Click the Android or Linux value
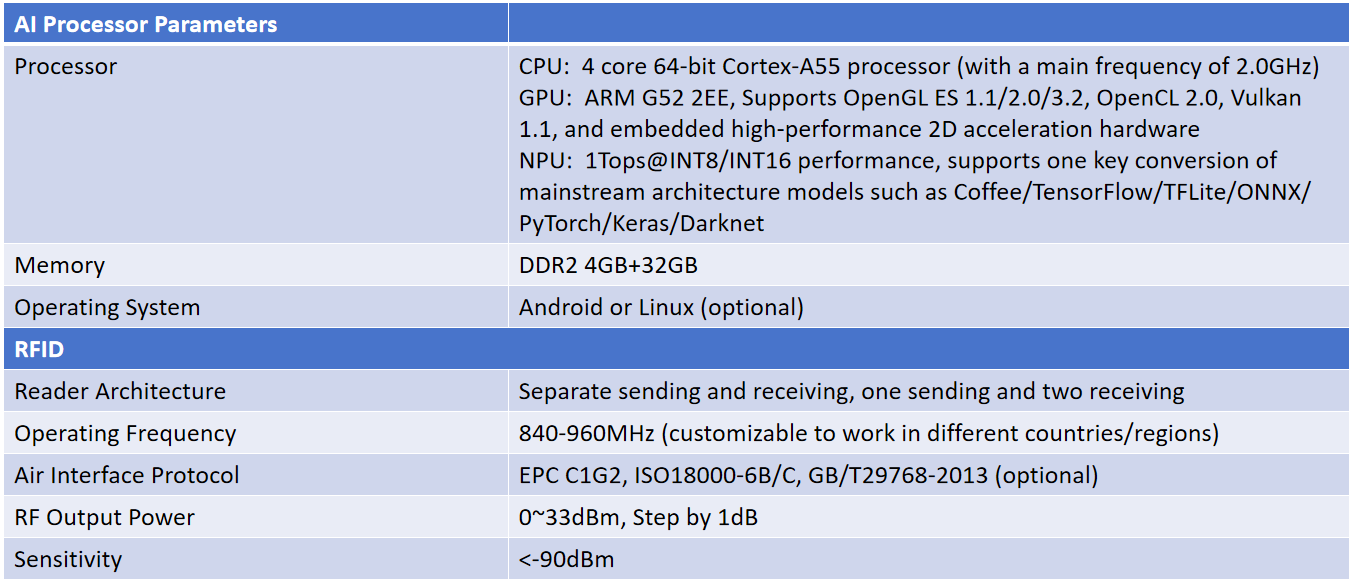The width and height of the screenshot is (1354, 585). [x=661, y=308]
